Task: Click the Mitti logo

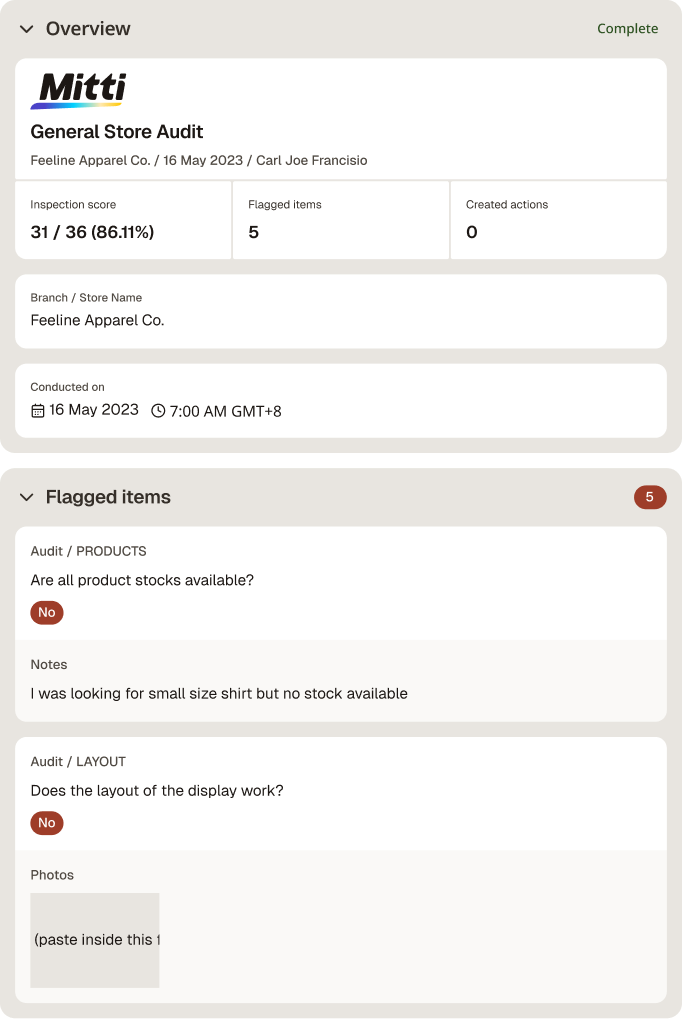Action: point(79,90)
